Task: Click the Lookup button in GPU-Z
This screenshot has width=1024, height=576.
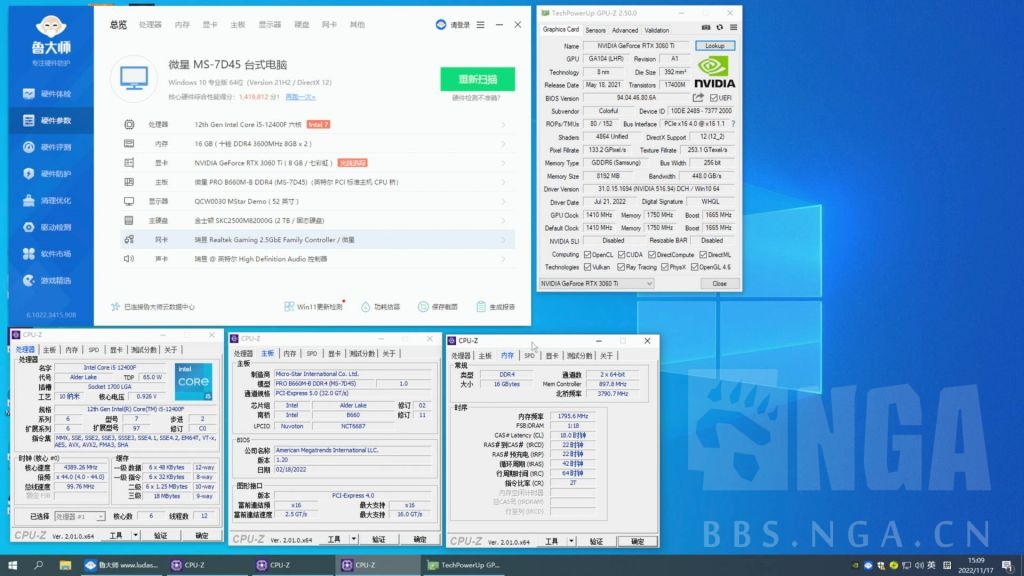Action: coord(715,45)
